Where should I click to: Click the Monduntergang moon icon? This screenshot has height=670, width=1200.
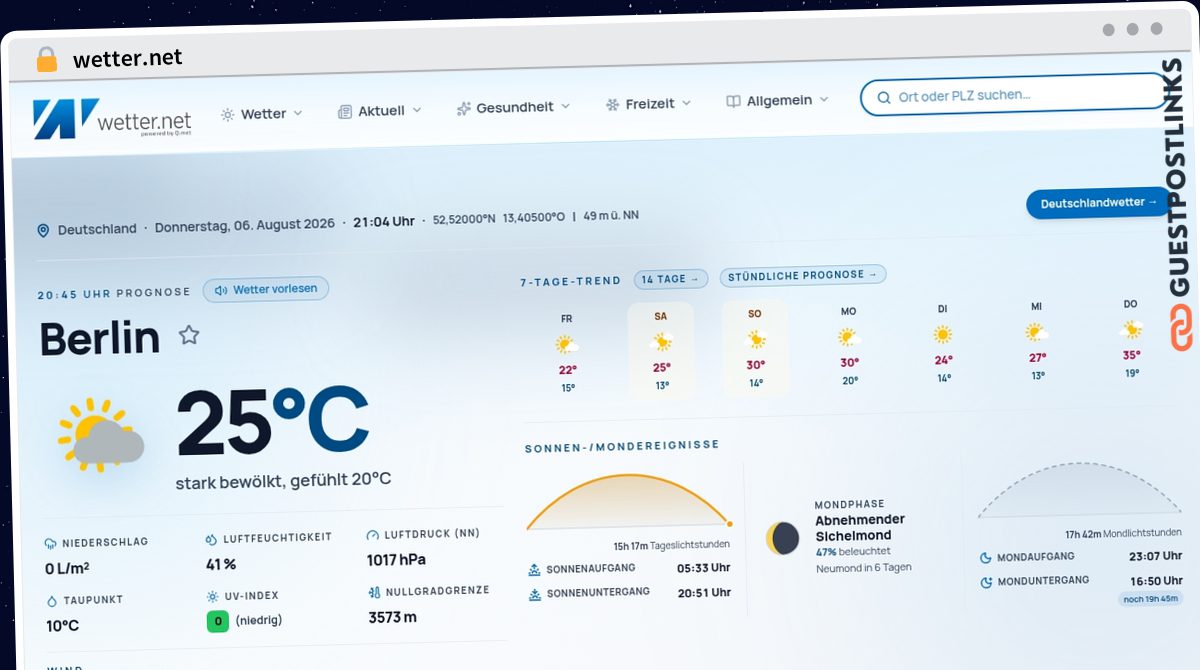tap(986, 582)
